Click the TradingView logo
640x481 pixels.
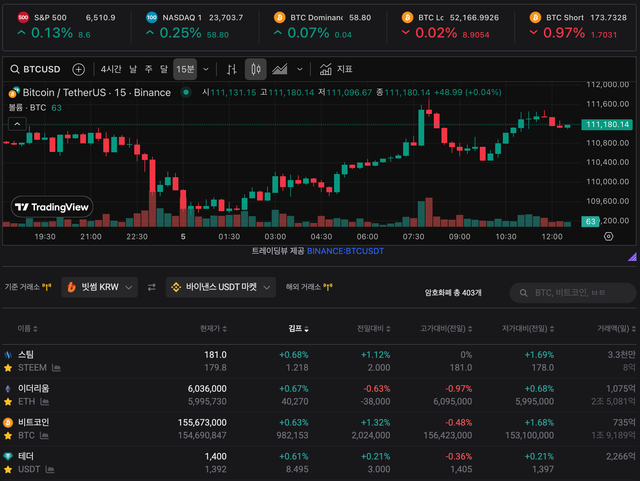(51, 207)
